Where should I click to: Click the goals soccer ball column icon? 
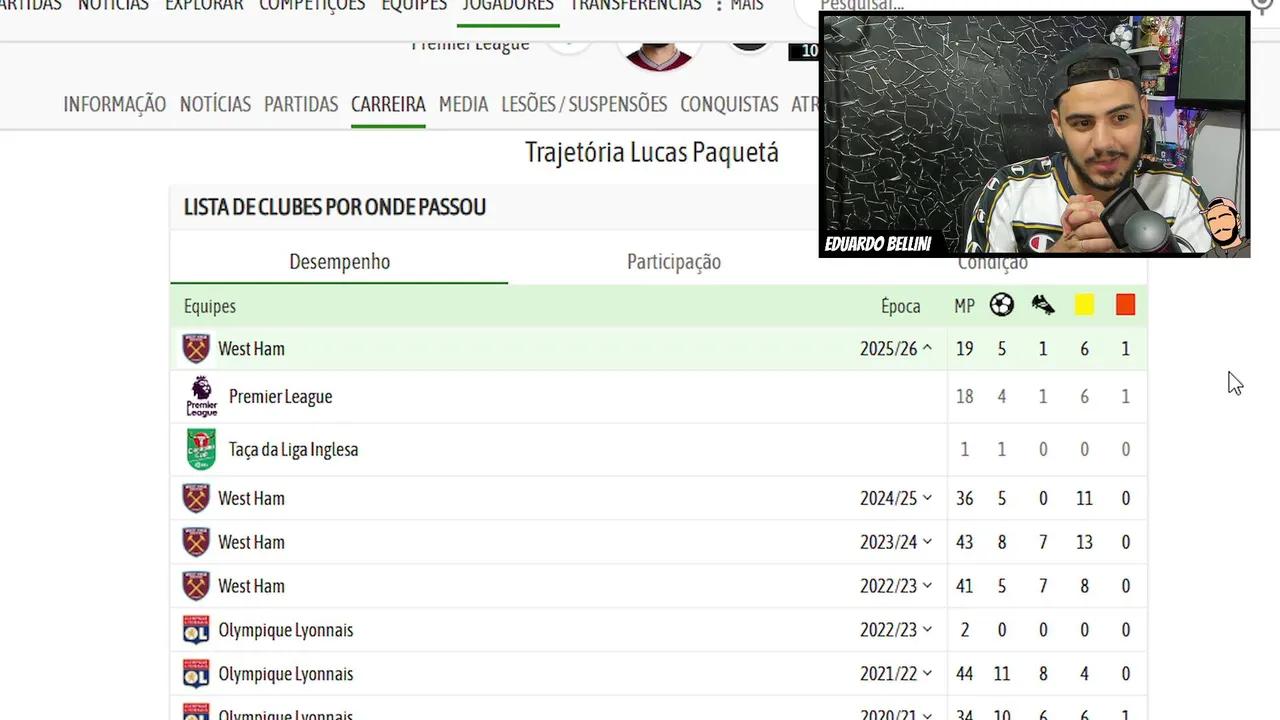[x=1001, y=305]
